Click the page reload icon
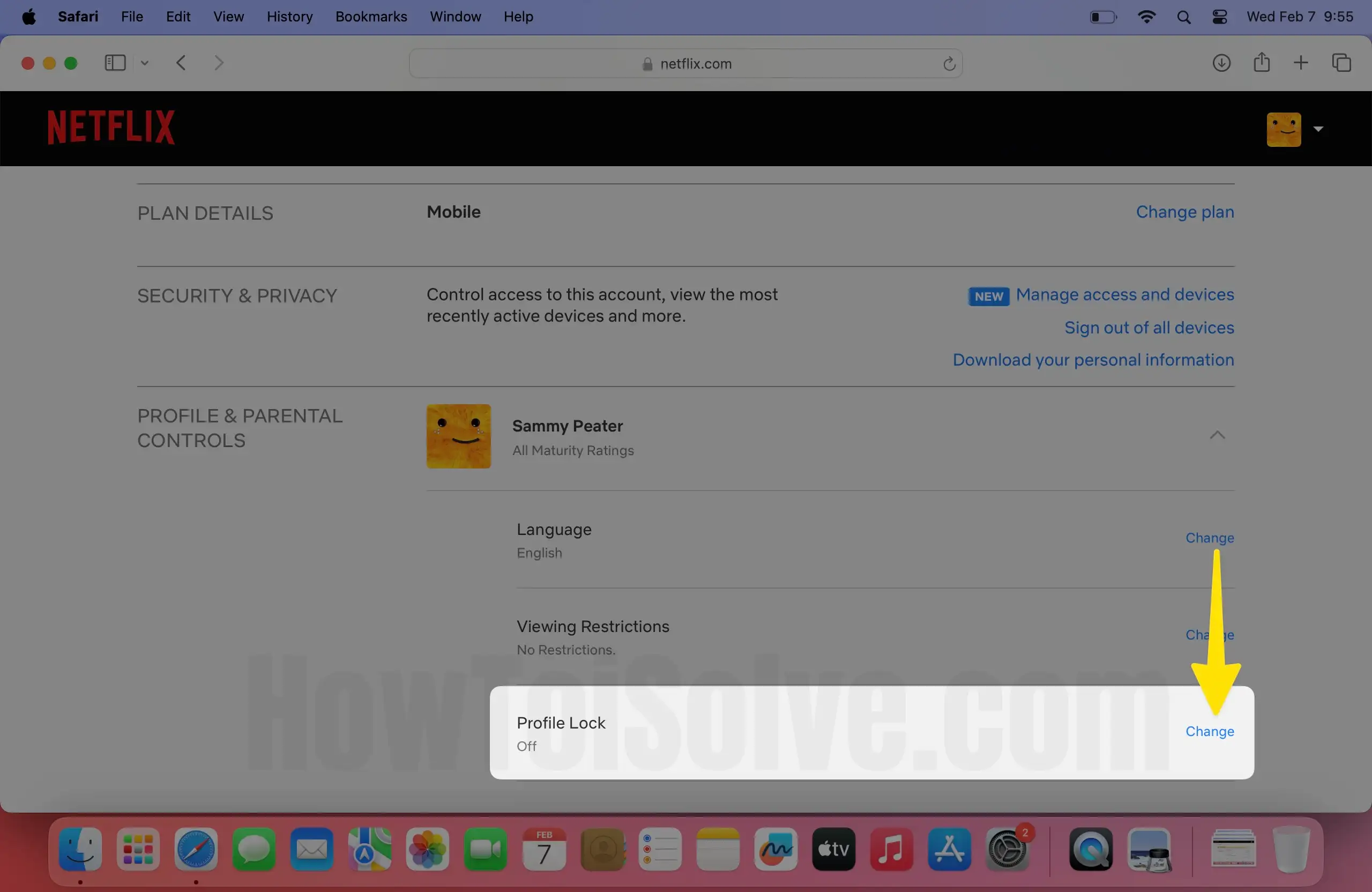The width and height of the screenshot is (1372, 892). (x=949, y=64)
